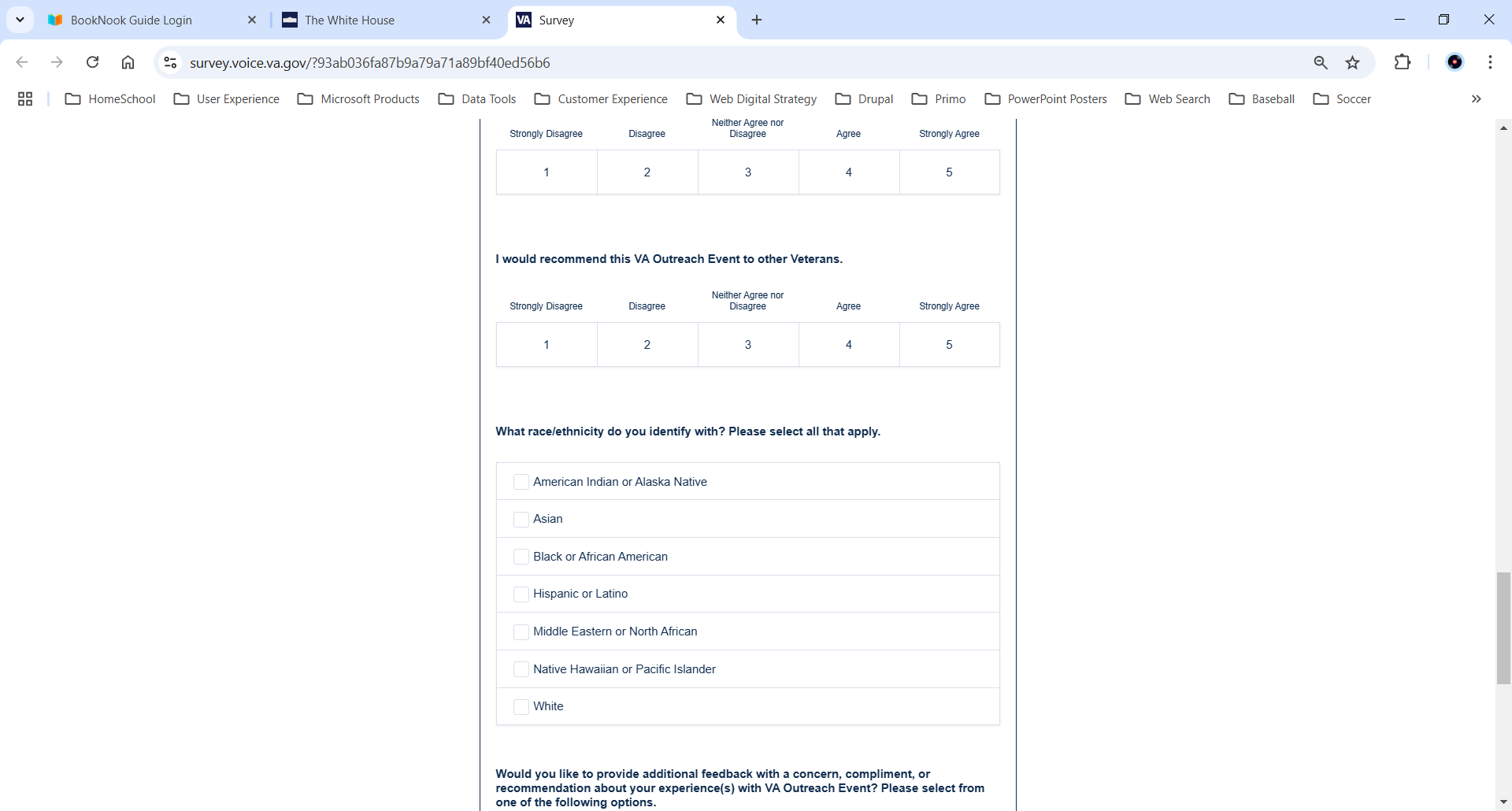Open the Customer Experience bookmark folder

tap(601, 98)
